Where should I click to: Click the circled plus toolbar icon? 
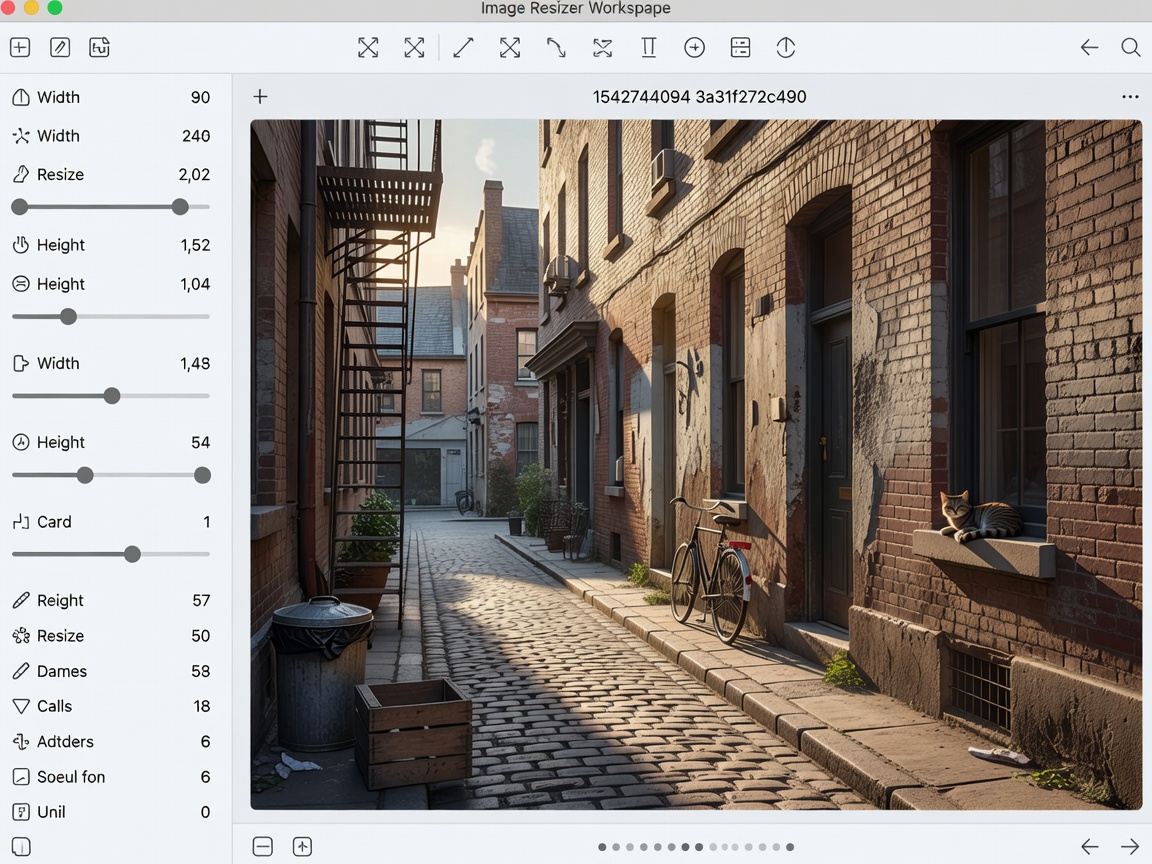(694, 48)
